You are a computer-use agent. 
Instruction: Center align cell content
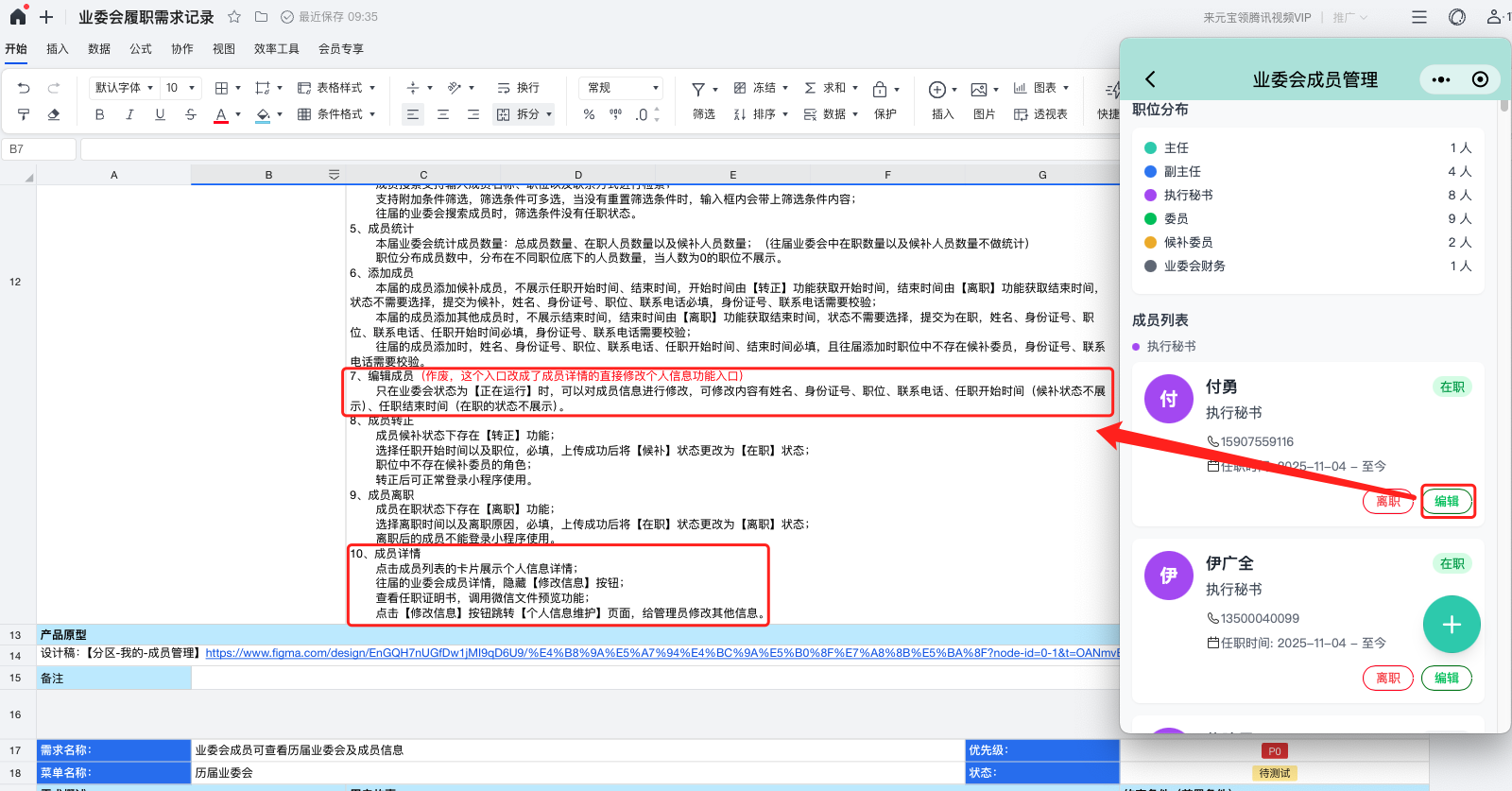pos(443,114)
